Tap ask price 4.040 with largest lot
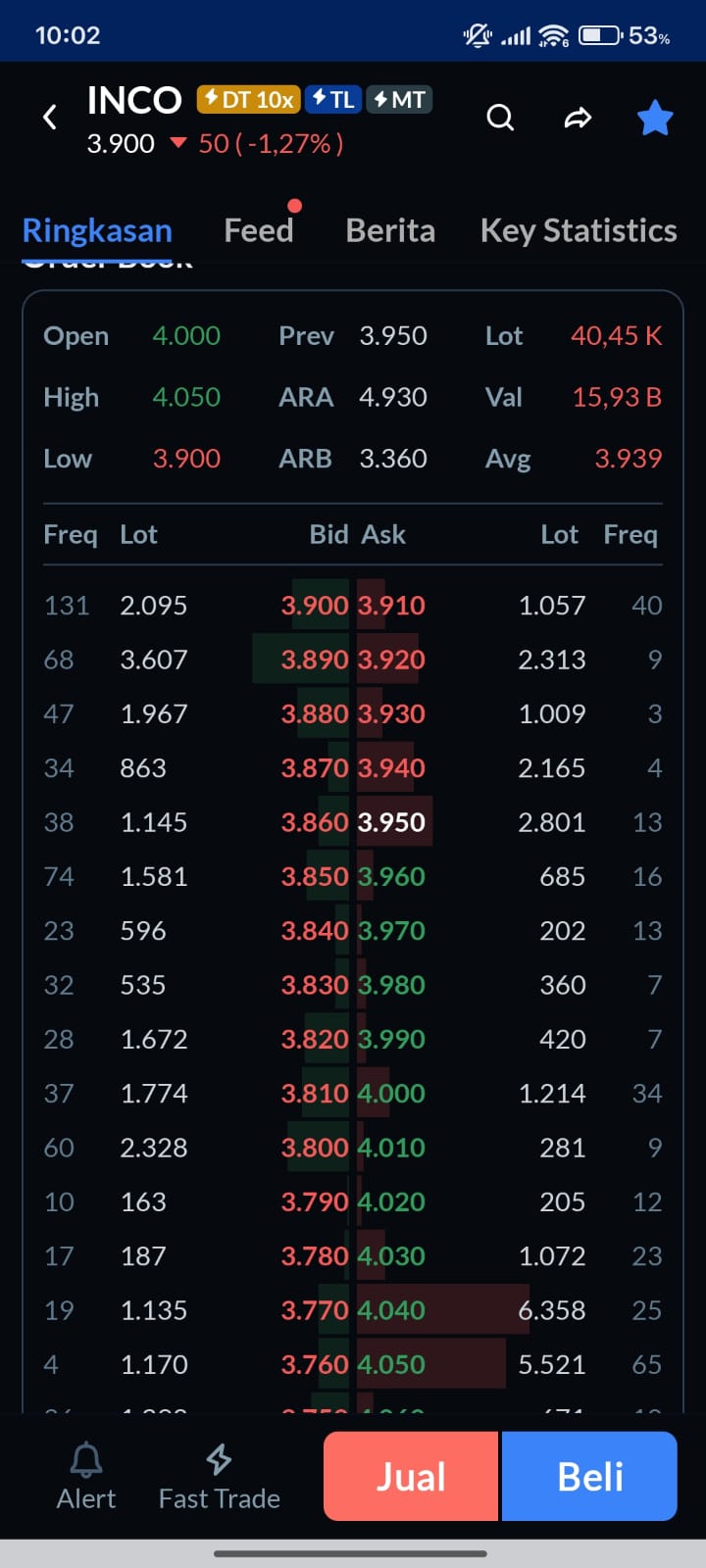 [392, 1310]
